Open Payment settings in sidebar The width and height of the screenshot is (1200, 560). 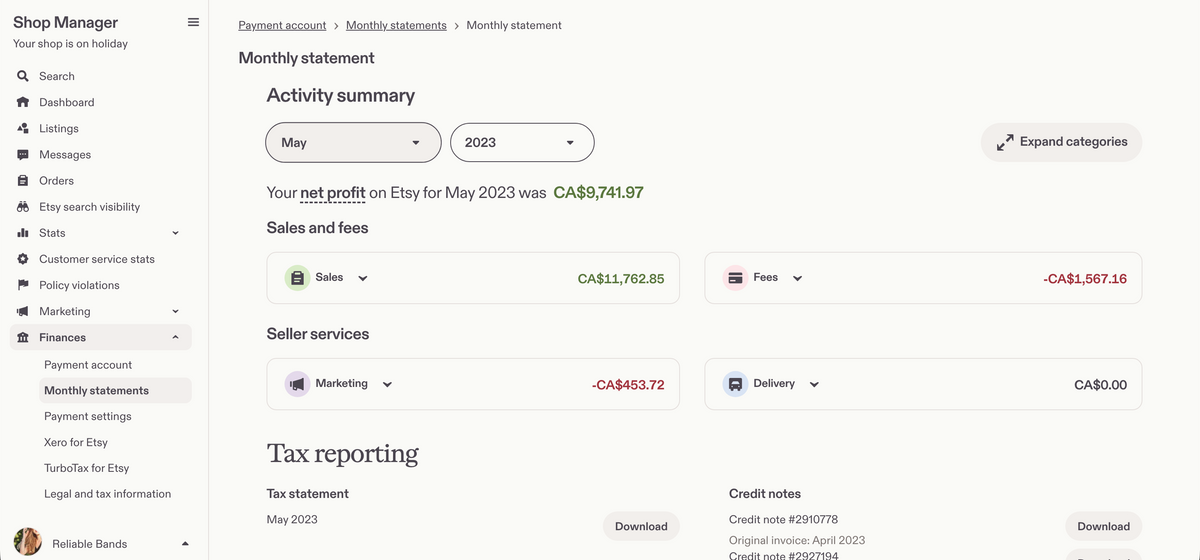88,416
